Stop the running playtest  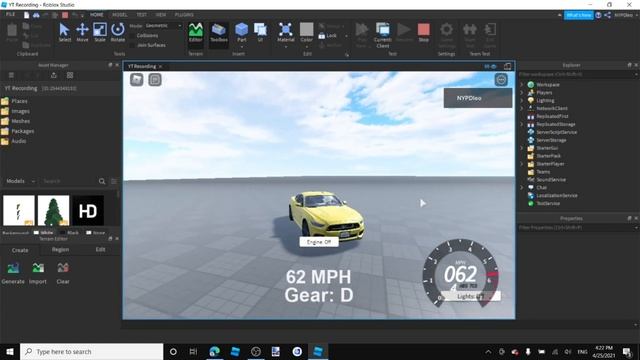point(424,32)
